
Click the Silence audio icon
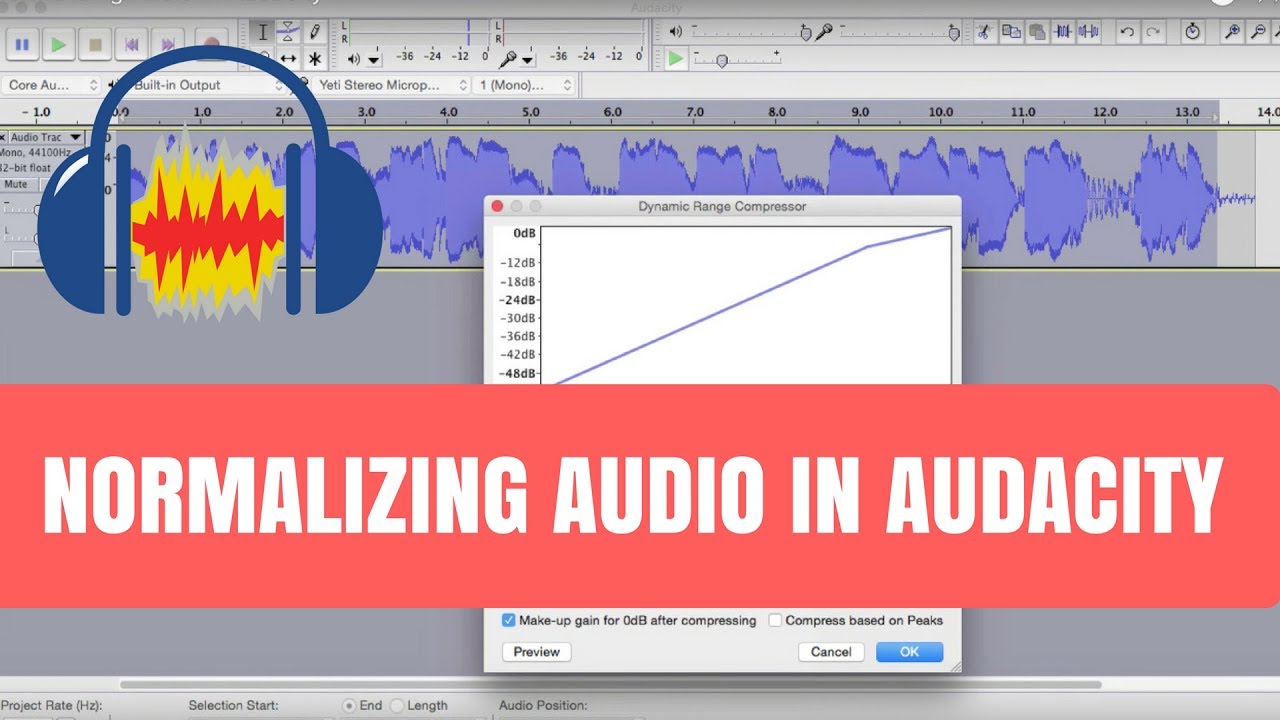click(x=1088, y=32)
